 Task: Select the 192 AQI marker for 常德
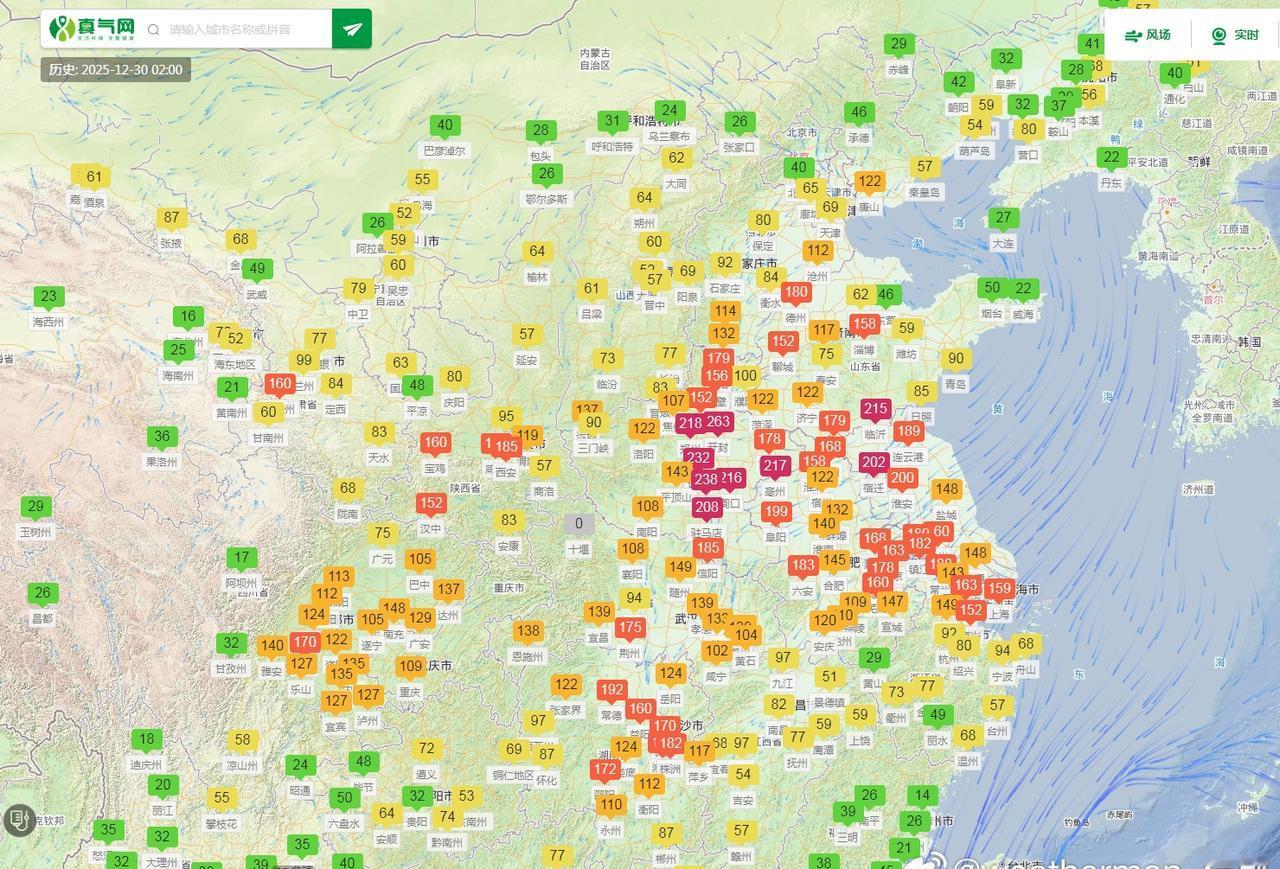612,689
